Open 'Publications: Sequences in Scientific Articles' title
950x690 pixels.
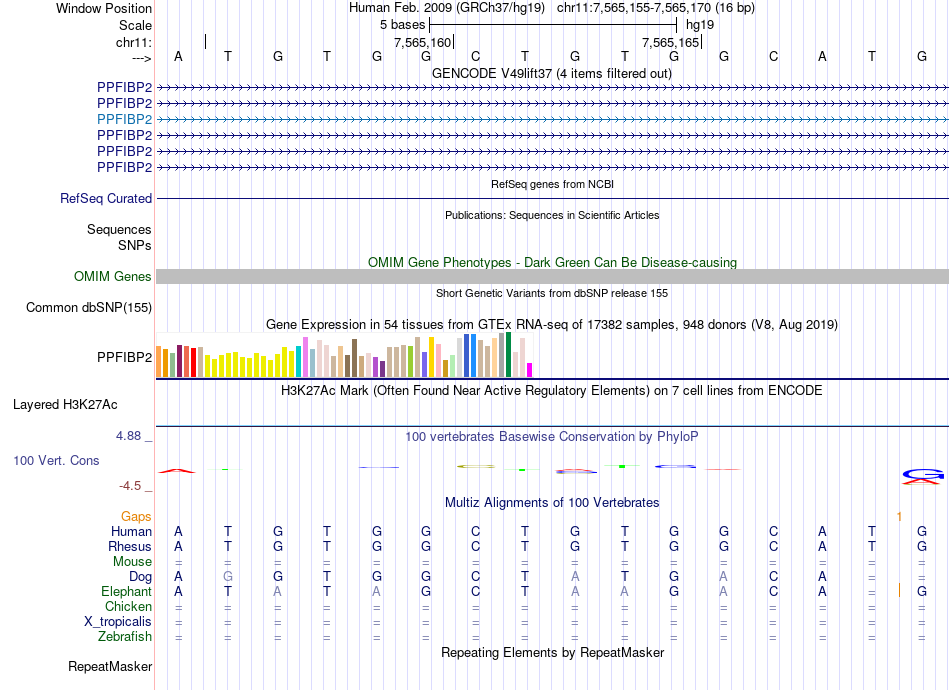click(x=552, y=215)
